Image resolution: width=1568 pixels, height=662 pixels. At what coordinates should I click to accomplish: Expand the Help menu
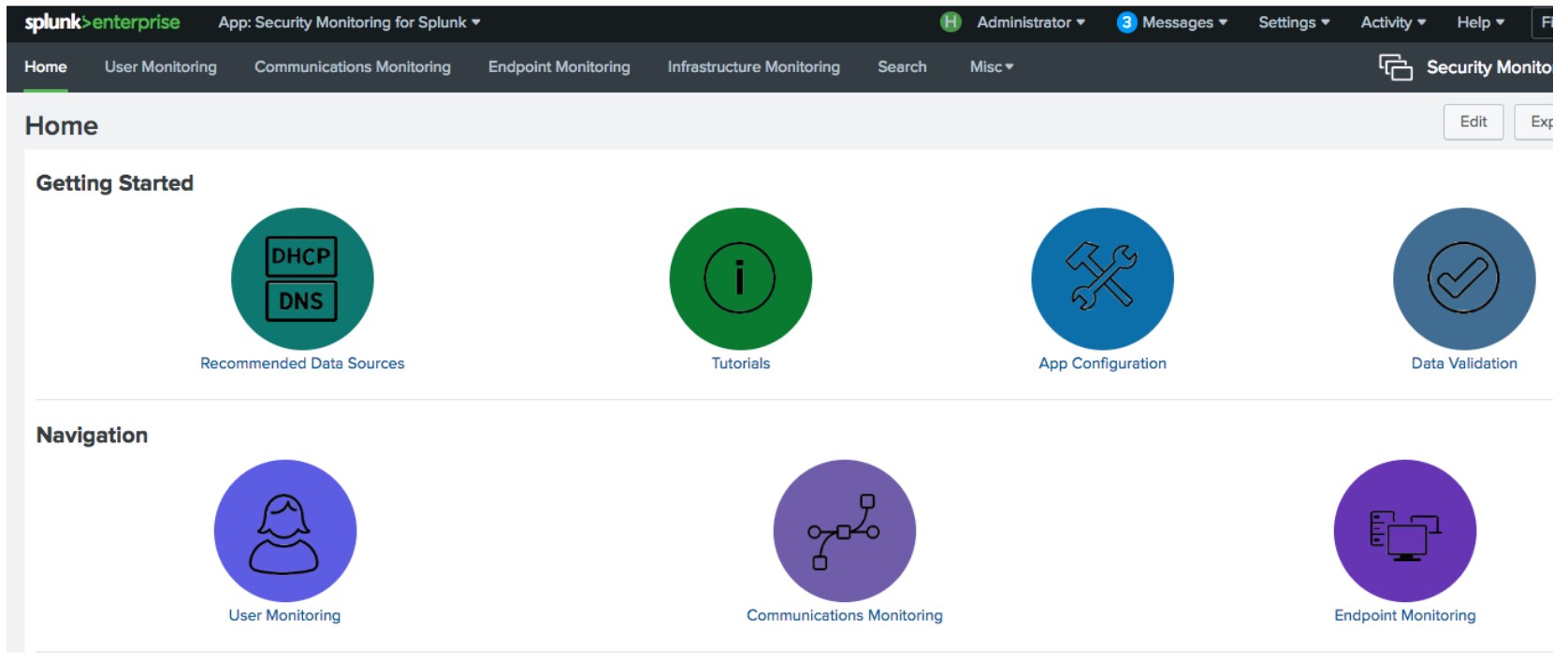click(x=1480, y=22)
